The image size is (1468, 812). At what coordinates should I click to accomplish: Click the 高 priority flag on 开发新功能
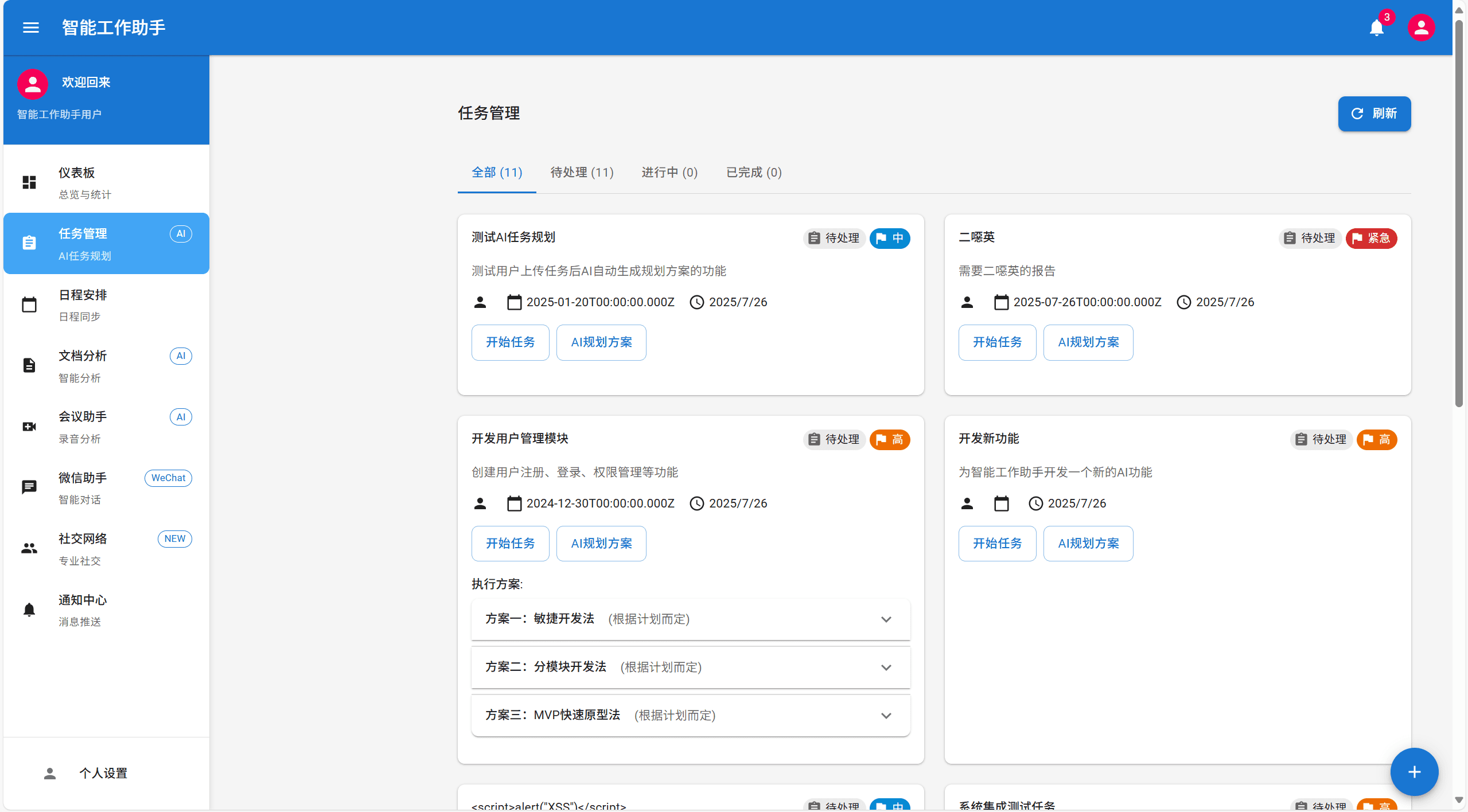pyautogui.click(x=1377, y=440)
